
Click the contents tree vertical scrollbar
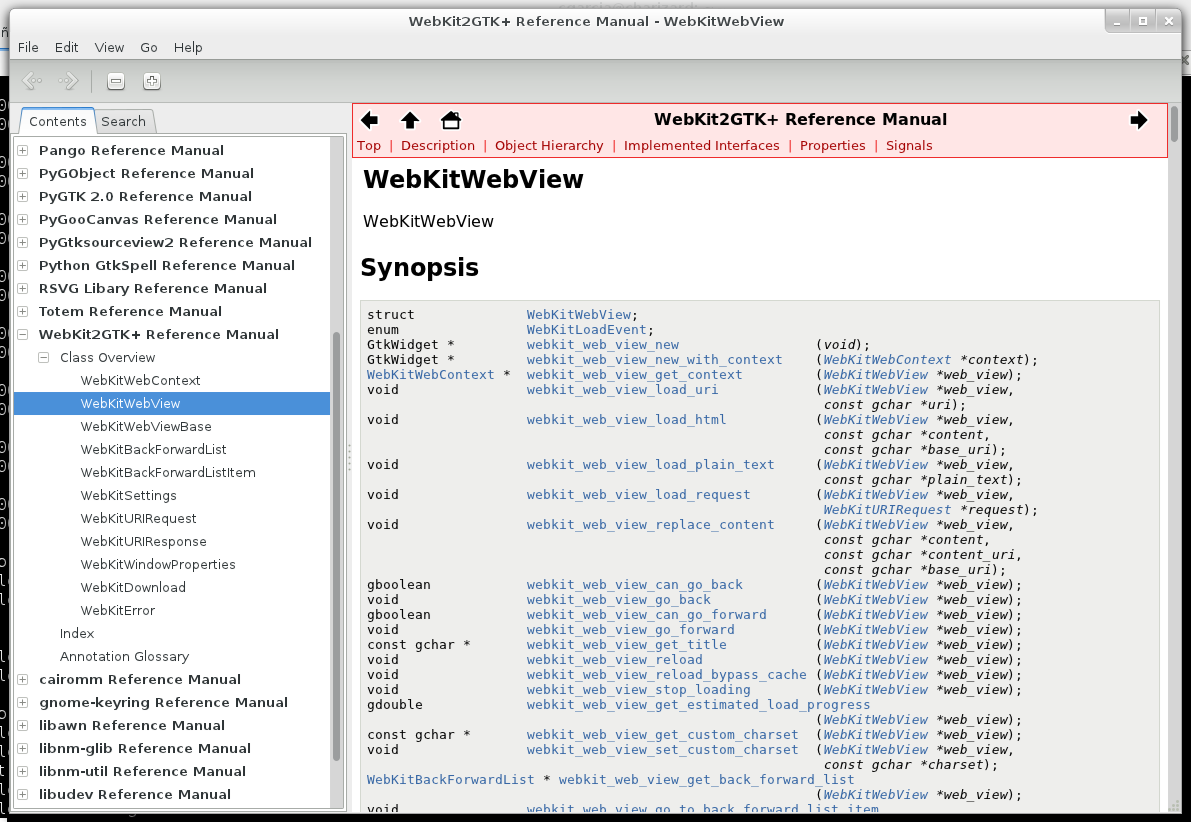336,545
